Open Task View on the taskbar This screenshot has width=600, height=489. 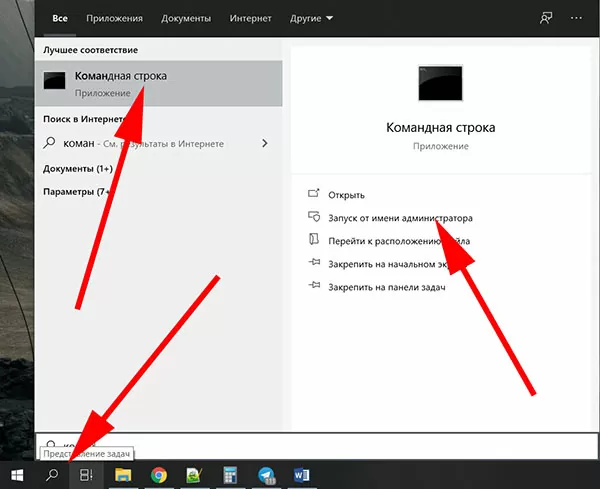[x=87, y=476]
